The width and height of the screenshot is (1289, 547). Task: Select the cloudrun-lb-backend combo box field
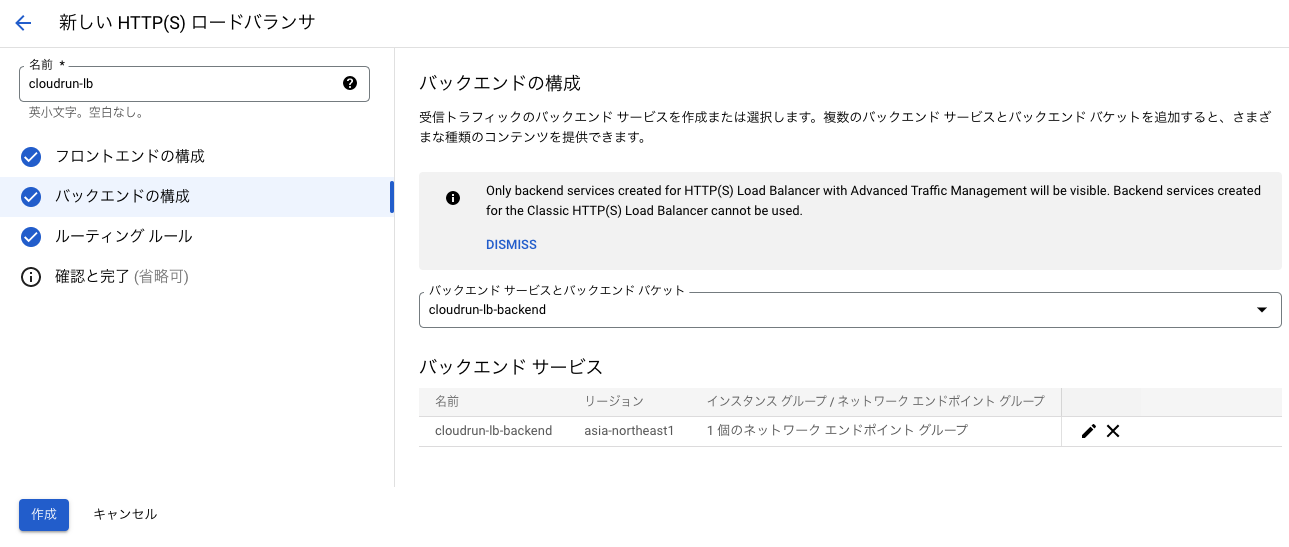pyautogui.click(x=850, y=310)
